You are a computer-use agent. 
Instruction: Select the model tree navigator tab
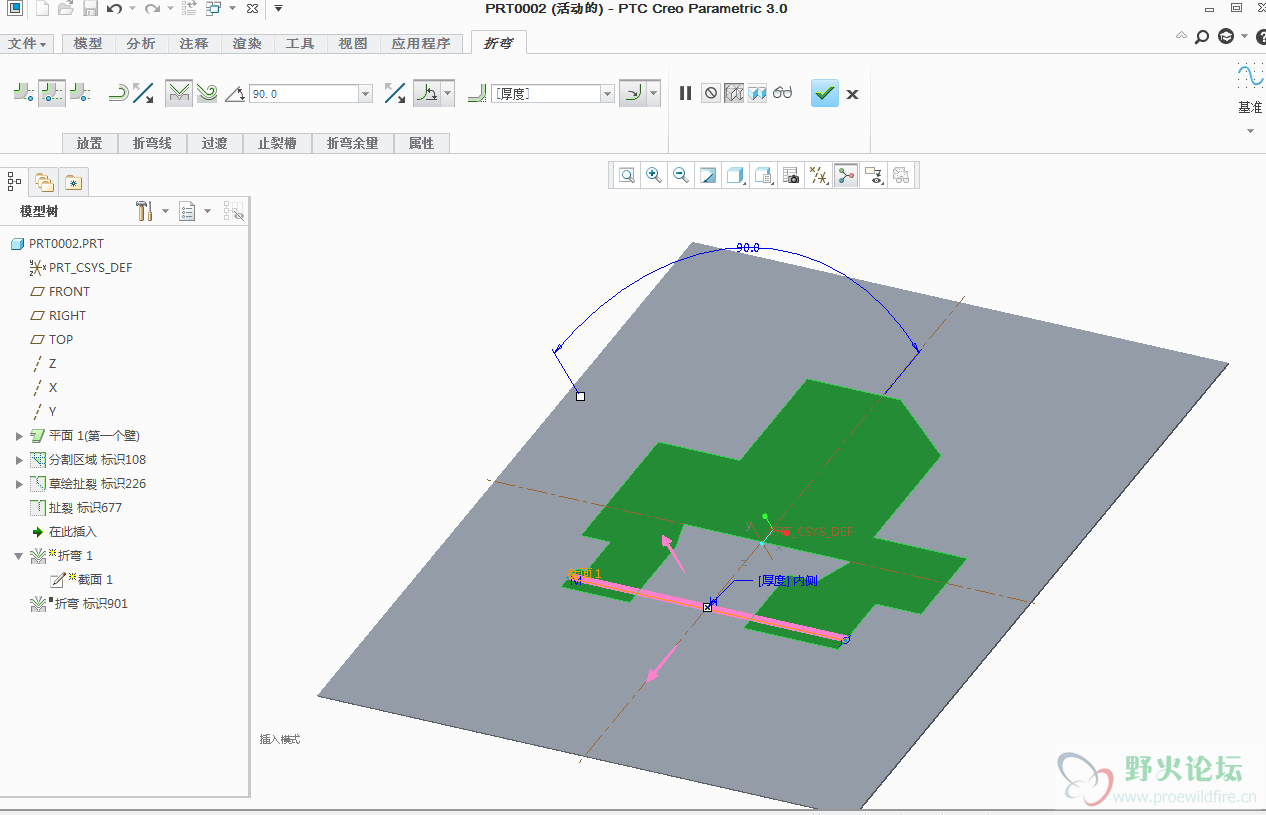(14, 181)
